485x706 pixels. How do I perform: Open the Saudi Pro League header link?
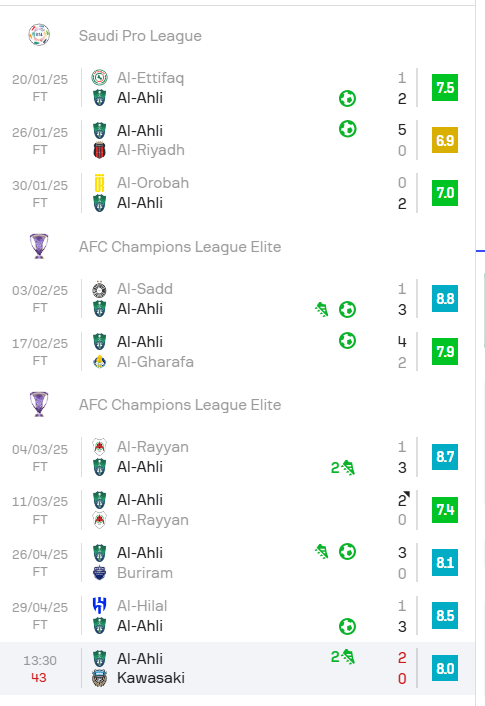(140, 36)
